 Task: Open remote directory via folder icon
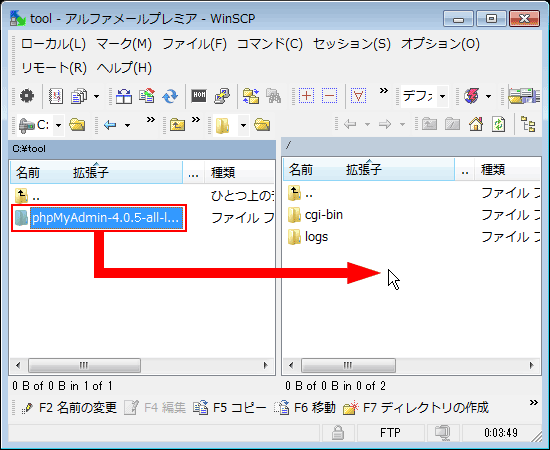262,125
